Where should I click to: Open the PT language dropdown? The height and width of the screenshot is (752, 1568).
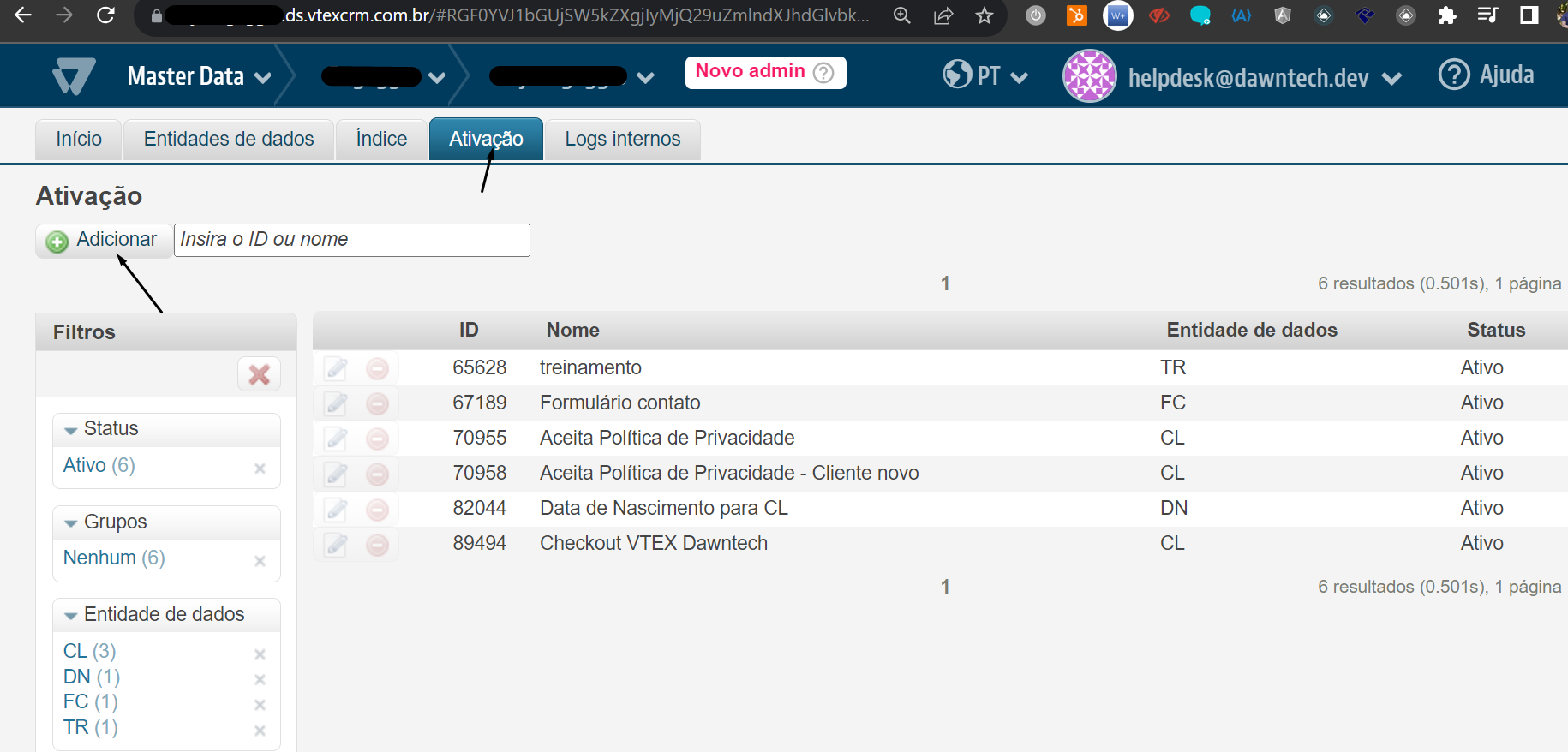click(x=985, y=75)
